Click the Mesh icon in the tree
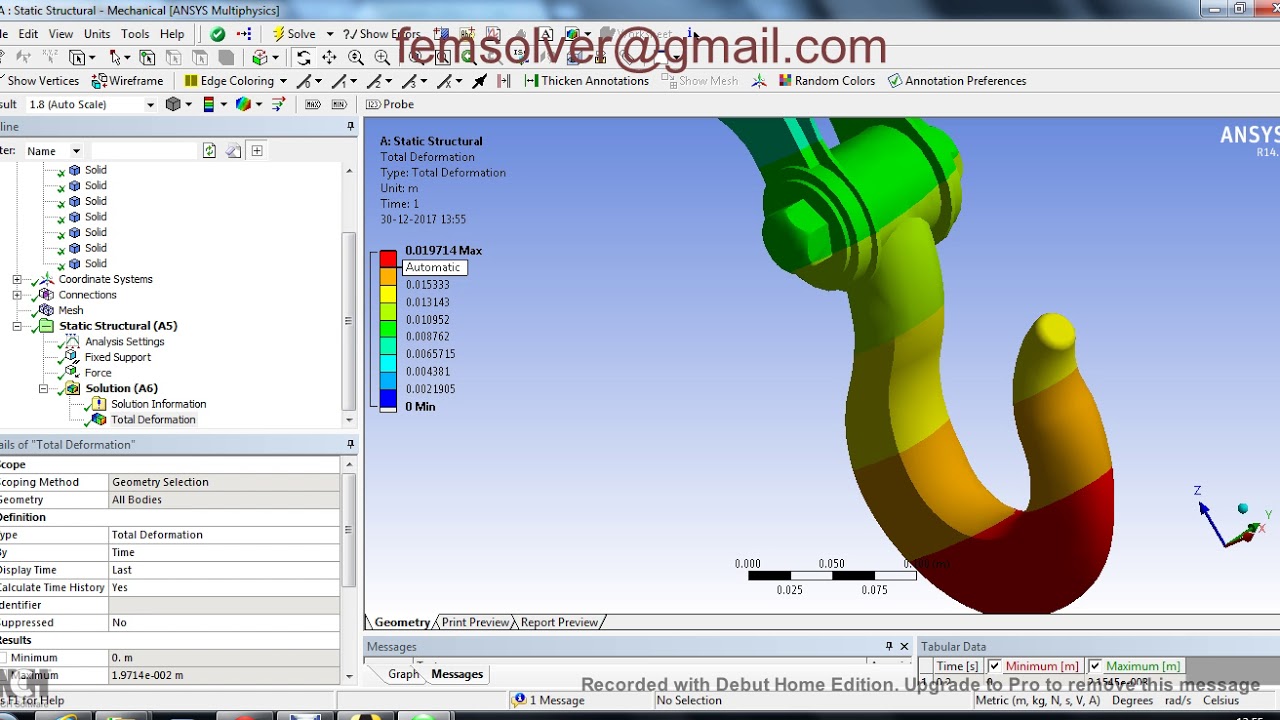The image size is (1280, 720). [46, 310]
